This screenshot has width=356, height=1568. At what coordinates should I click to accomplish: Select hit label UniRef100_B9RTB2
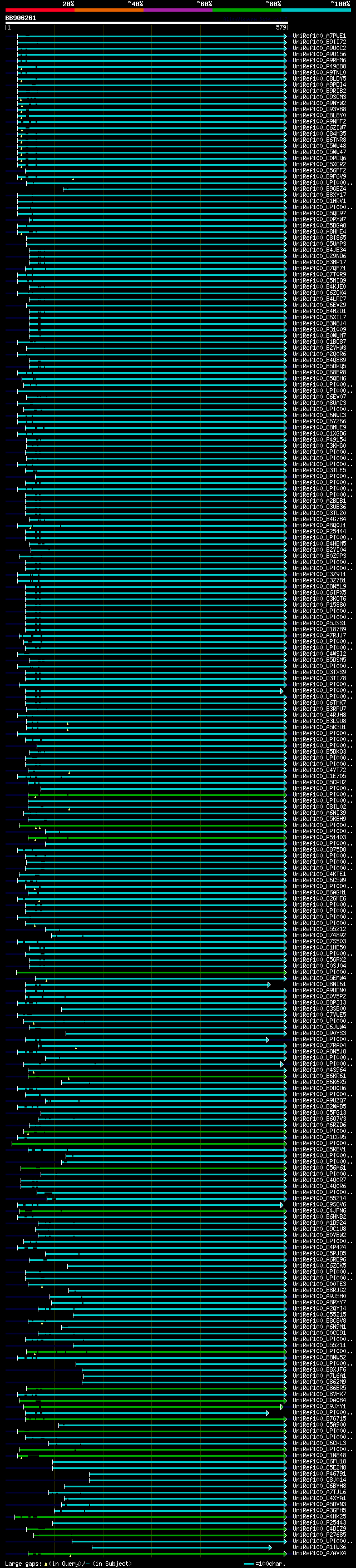click(319, 91)
